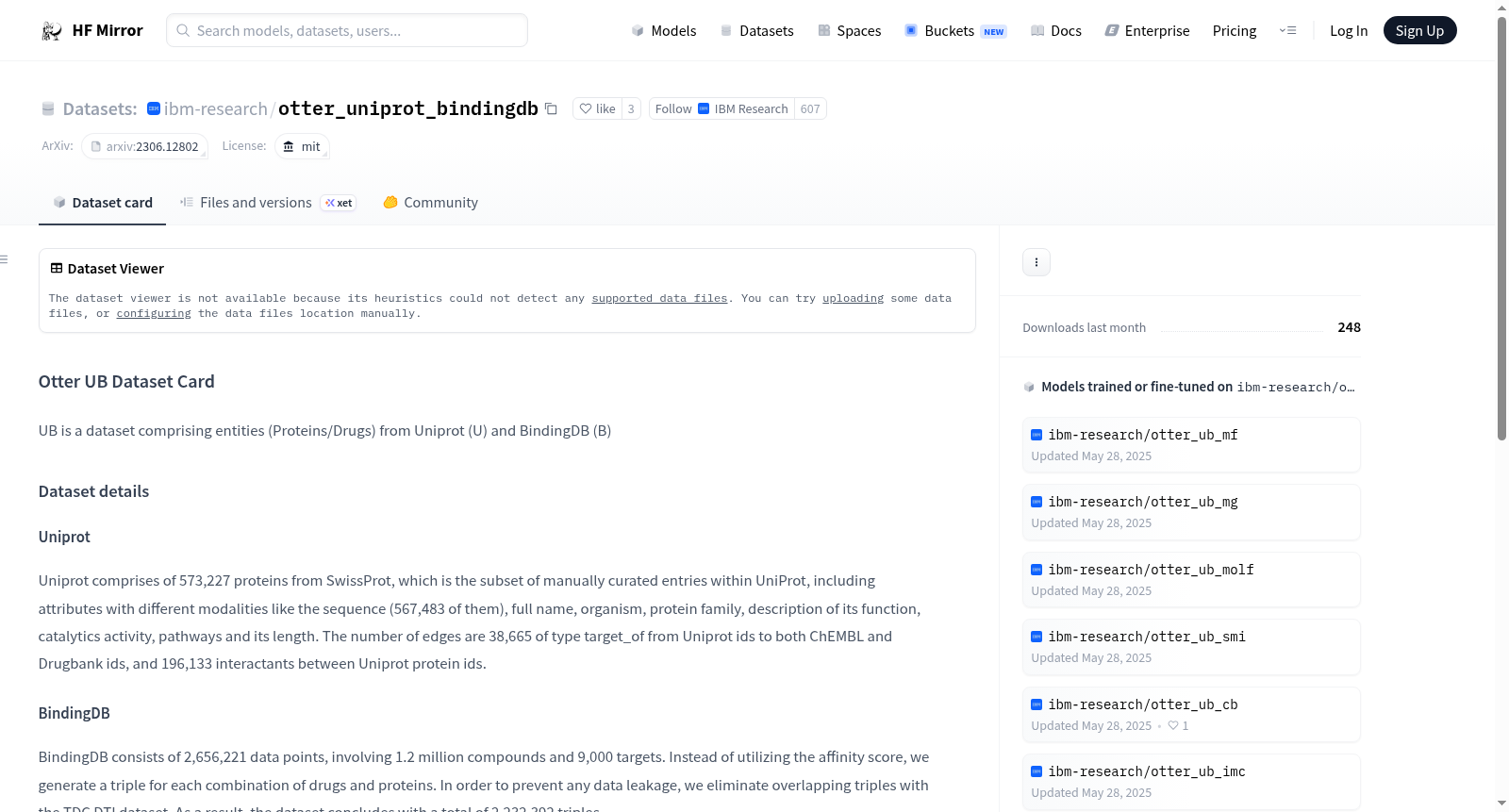Open the otter_ub_mf model card
This screenshot has width=1509, height=812.
(1191, 445)
